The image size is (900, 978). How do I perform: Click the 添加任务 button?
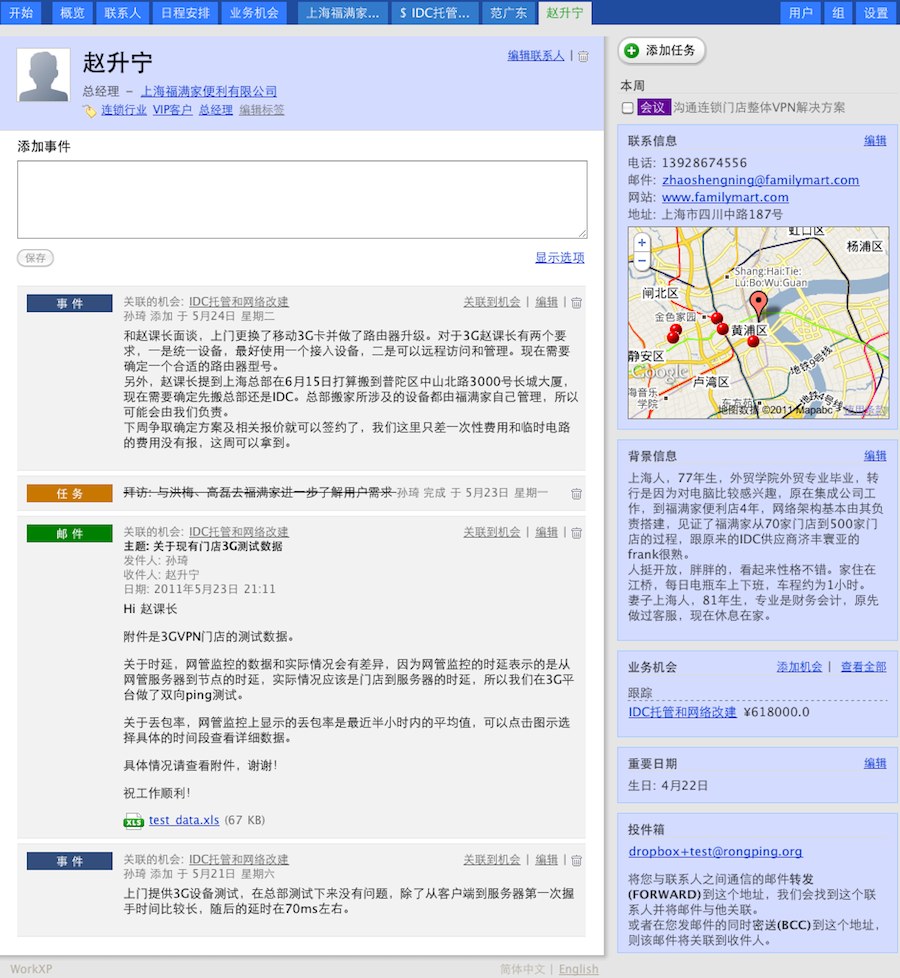click(662, 51)
